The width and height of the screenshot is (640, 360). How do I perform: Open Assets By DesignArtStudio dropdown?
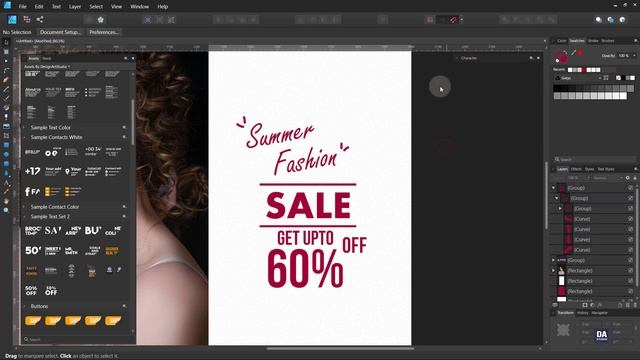click(47, 67)
